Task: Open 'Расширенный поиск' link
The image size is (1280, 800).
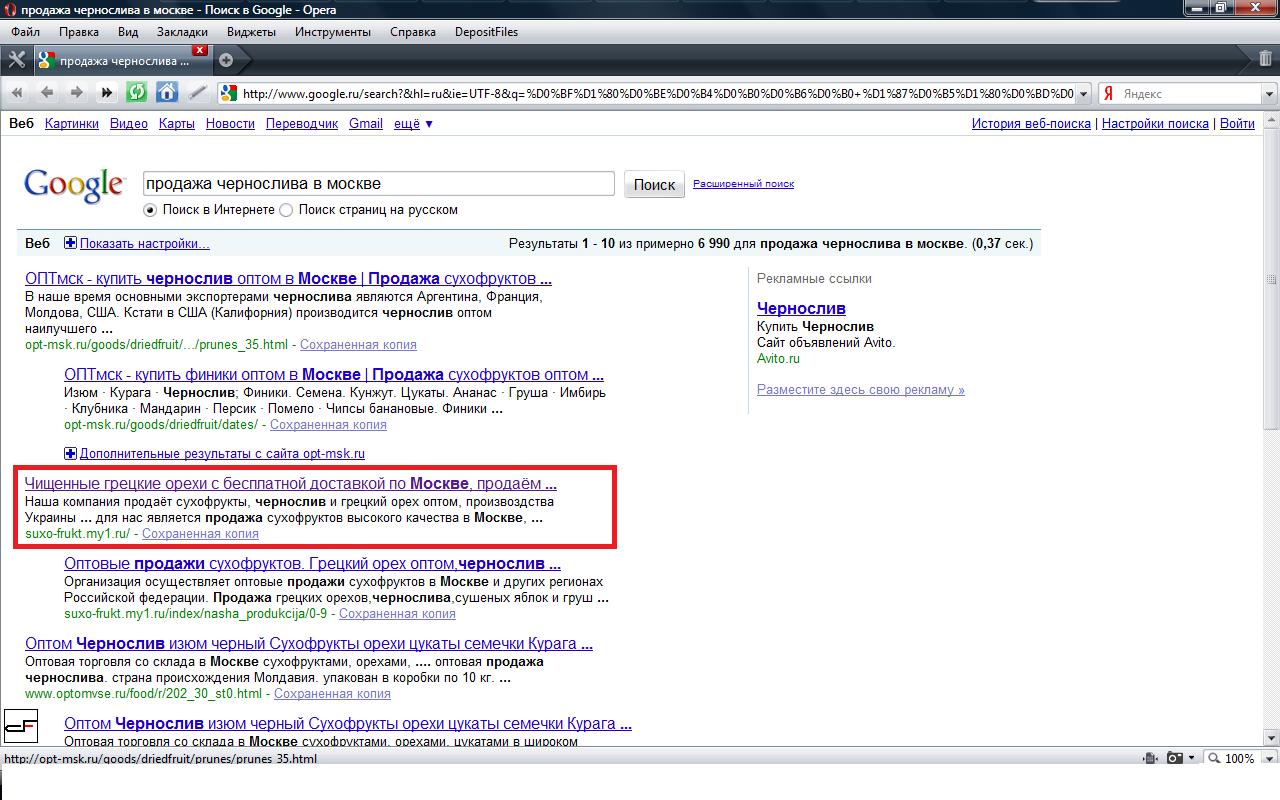Action: click(744, 184)
